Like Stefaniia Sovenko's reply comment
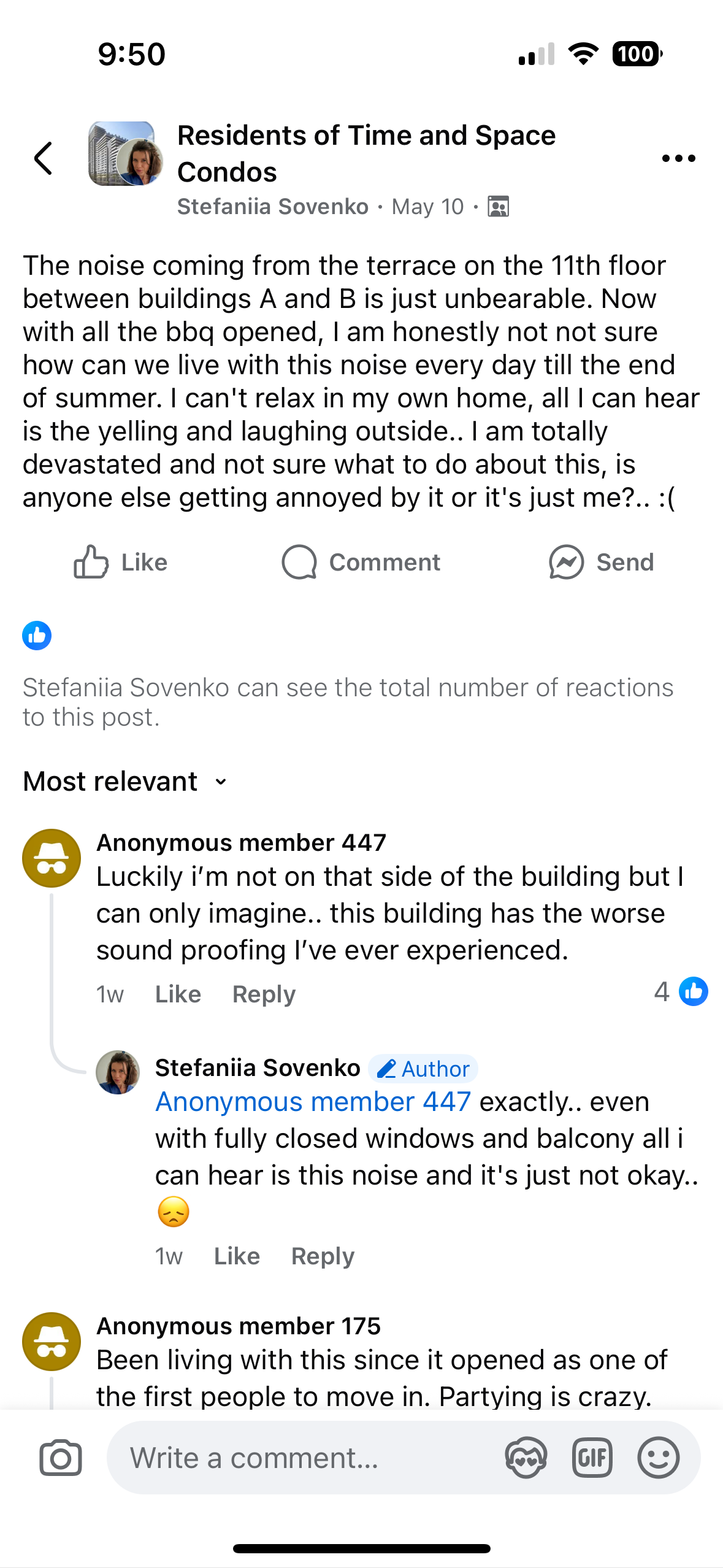The image size is (723, 1568). tap(237, 1256)
